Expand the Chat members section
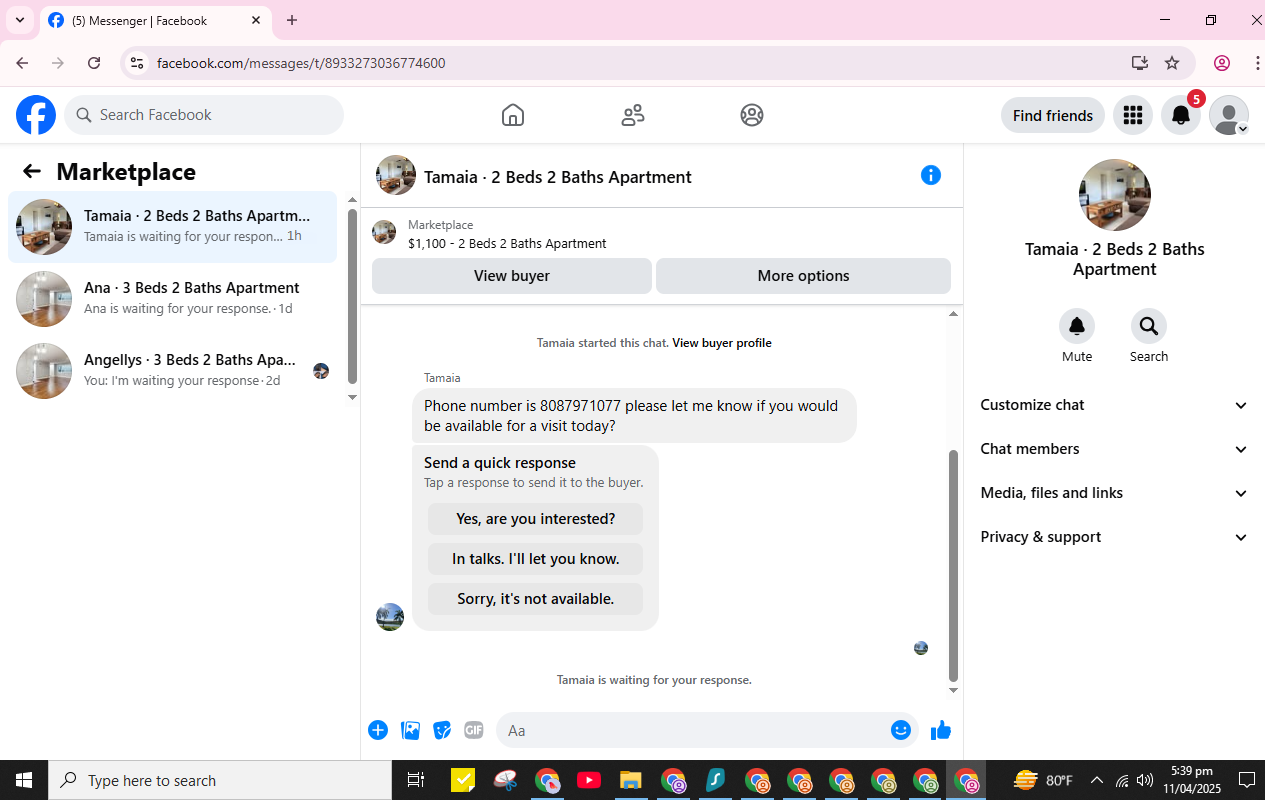 pos(1115,449)
